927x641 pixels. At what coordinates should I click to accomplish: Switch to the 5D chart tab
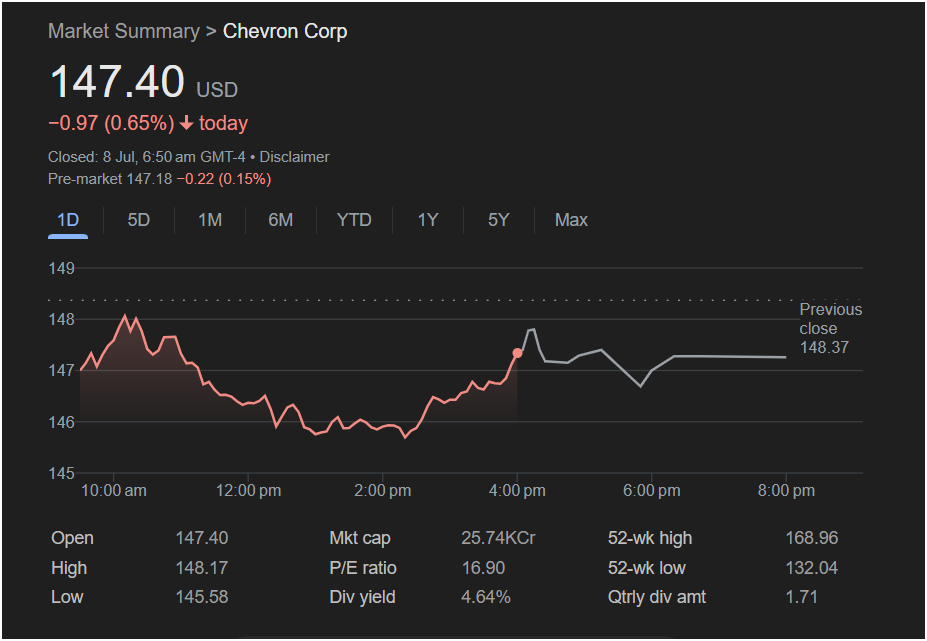pos(139,220)
